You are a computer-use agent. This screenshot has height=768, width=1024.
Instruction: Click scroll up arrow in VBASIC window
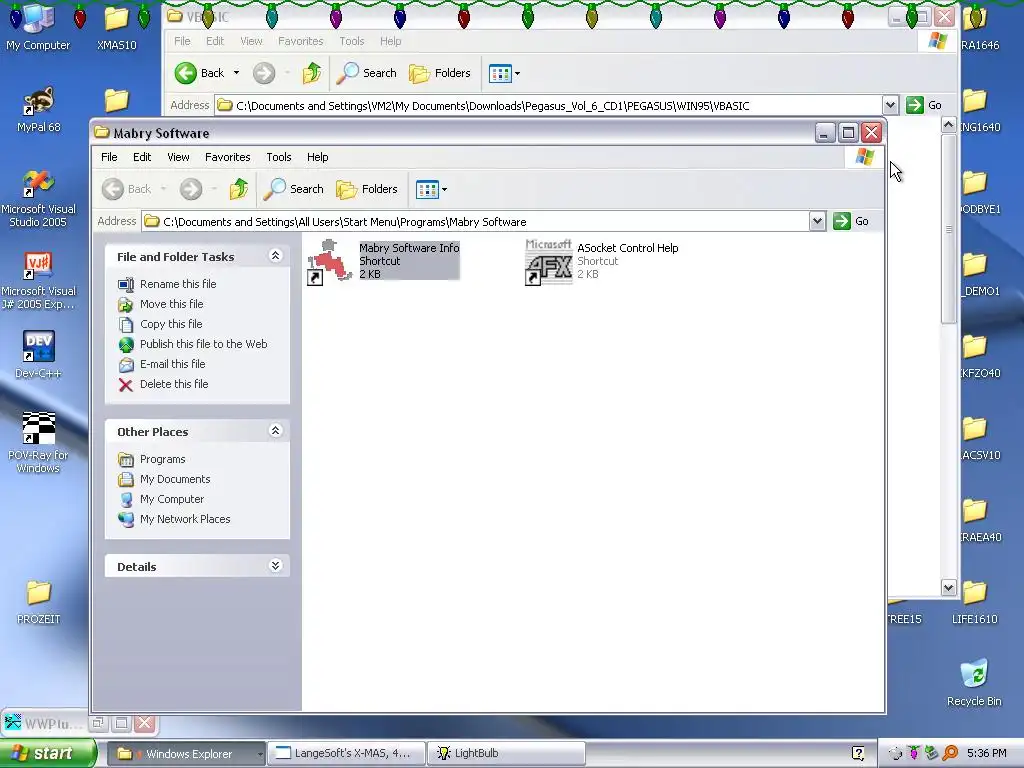[949, 125]
